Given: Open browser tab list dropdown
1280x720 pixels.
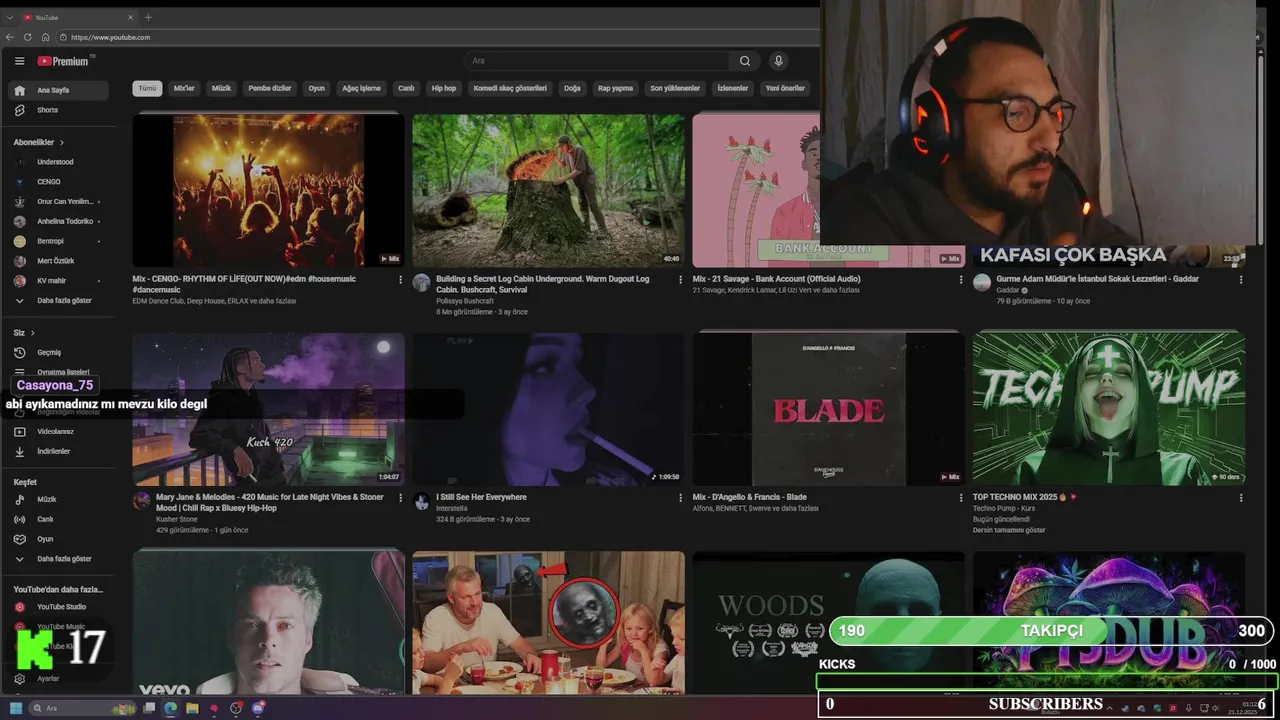Looking at the screenshot, I should [10, 17].
